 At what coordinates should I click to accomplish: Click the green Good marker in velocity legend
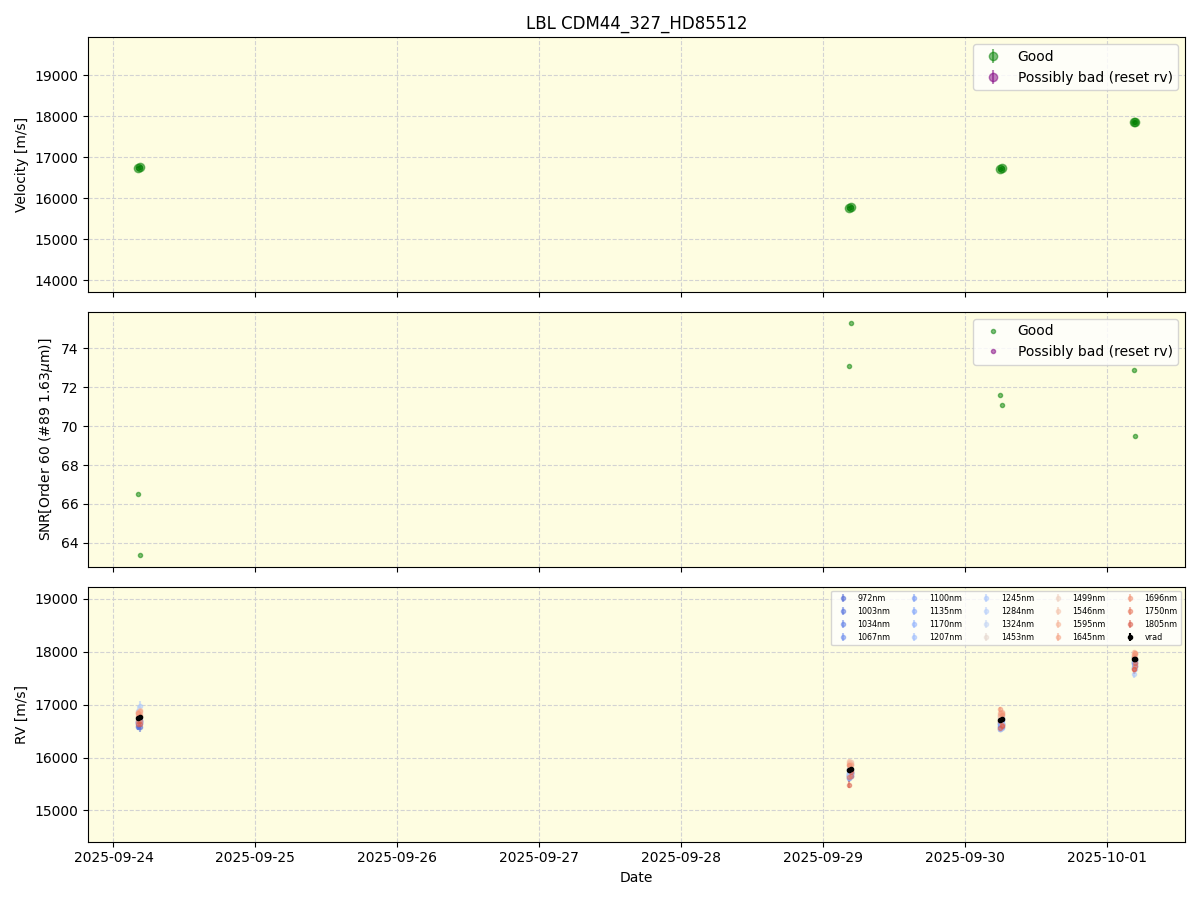pos(993,57)
